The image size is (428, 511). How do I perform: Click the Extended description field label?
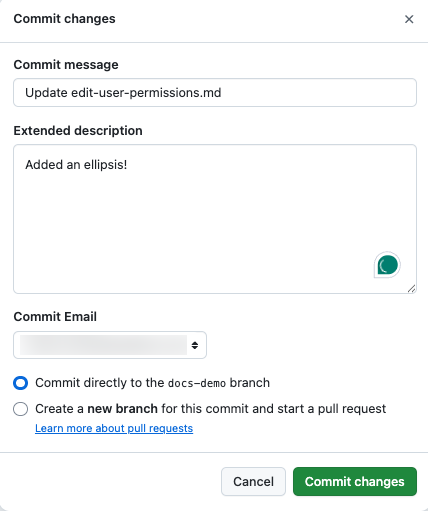78,131
